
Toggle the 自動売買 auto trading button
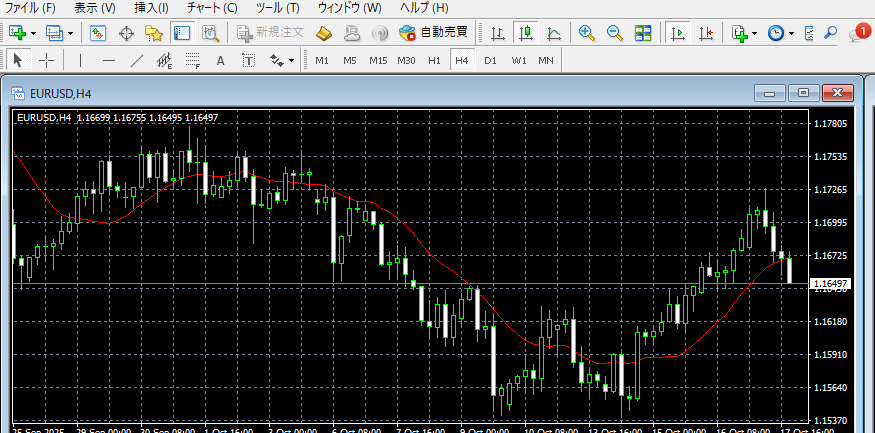pyautogui.click(x=433, y=33)
